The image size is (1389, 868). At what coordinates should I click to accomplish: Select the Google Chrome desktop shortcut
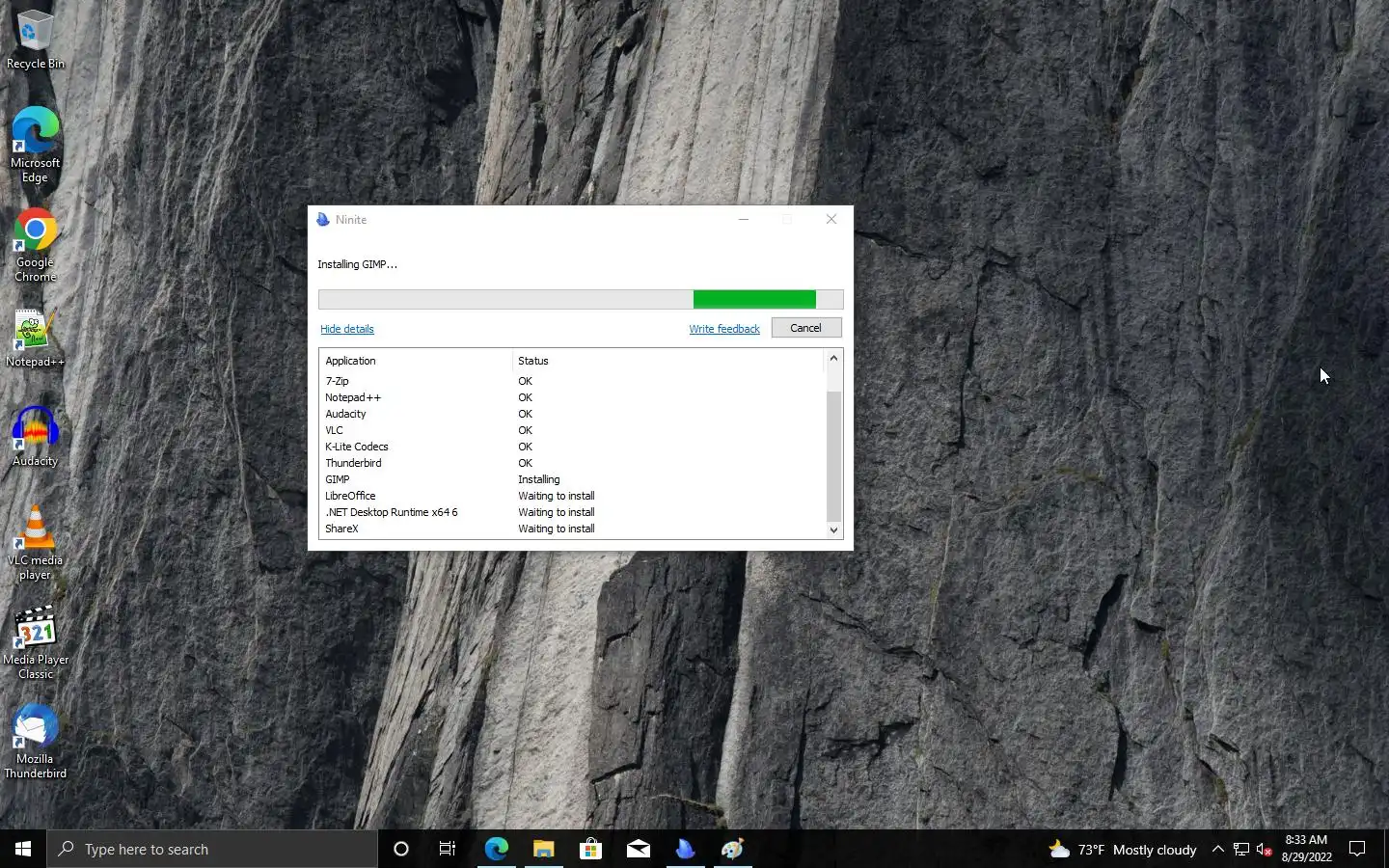[35, 245]
